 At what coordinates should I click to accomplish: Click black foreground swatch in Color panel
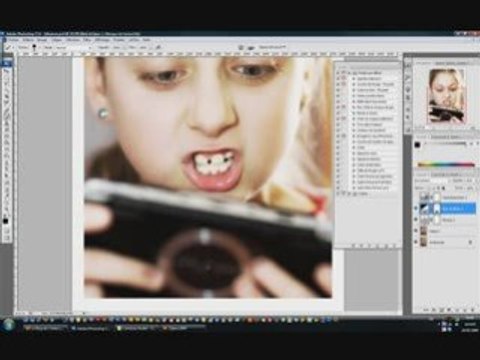(417, 144)
